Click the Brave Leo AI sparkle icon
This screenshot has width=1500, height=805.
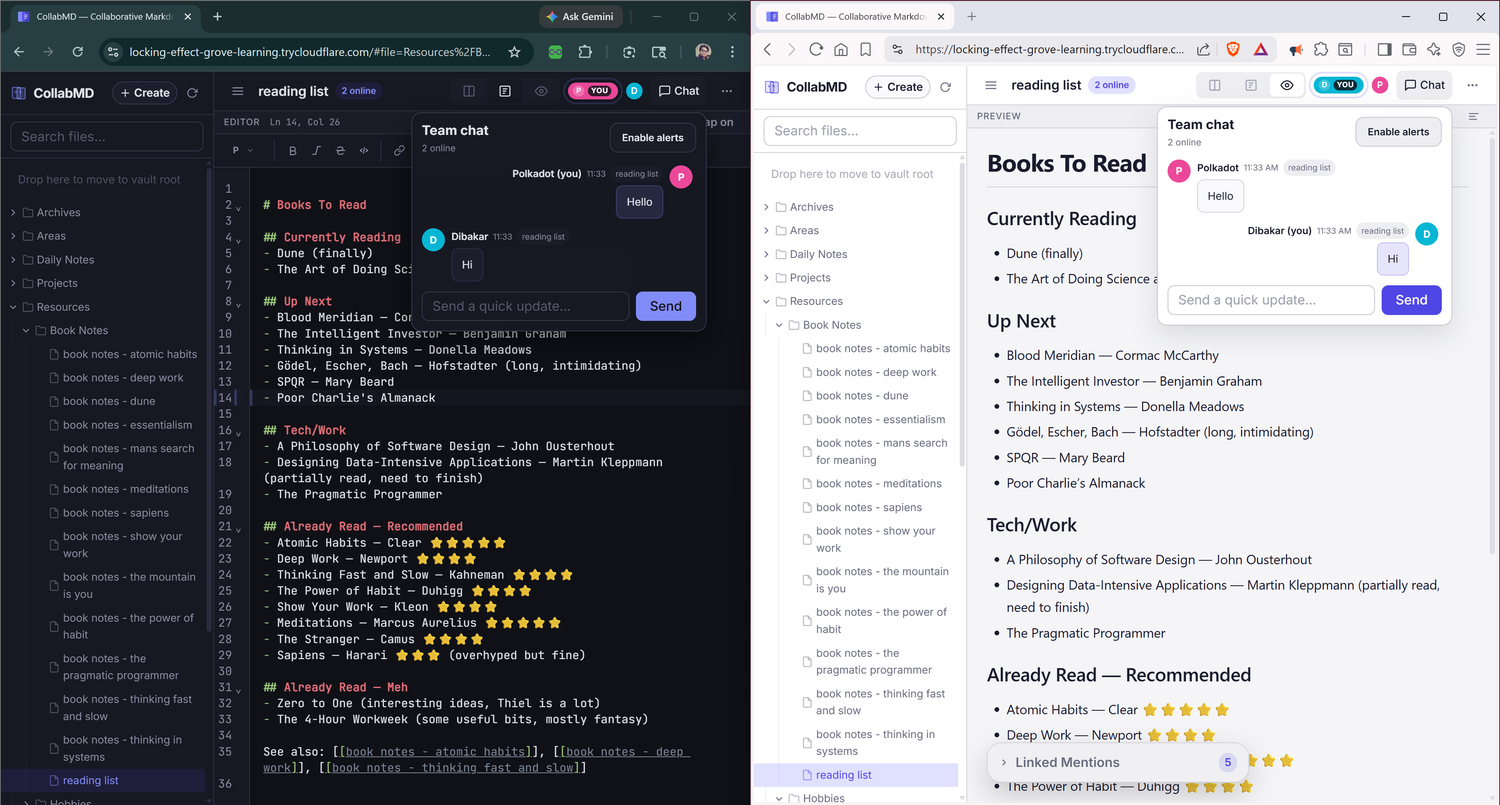coord(1434,49)
